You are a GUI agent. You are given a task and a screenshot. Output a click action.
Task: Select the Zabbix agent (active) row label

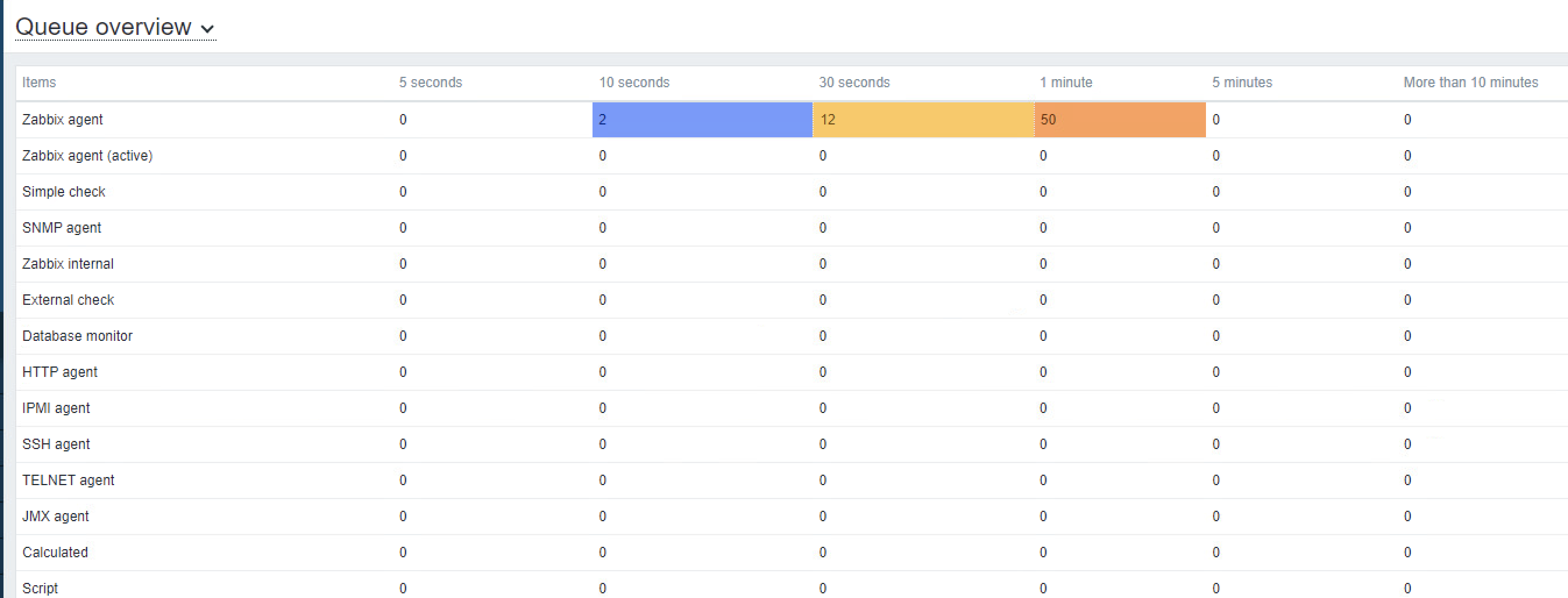coord(87,156)
